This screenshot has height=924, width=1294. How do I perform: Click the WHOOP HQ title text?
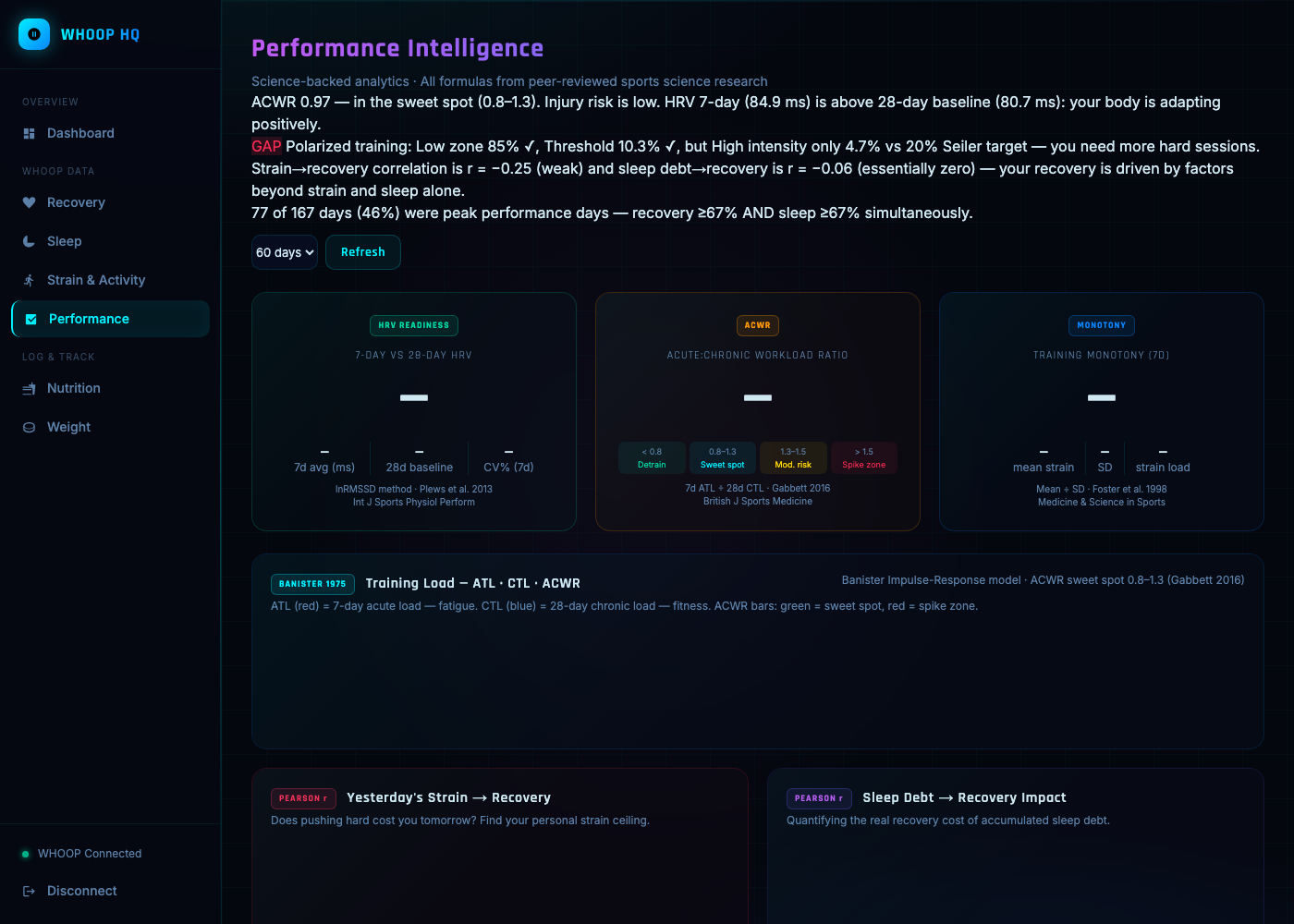100,34
